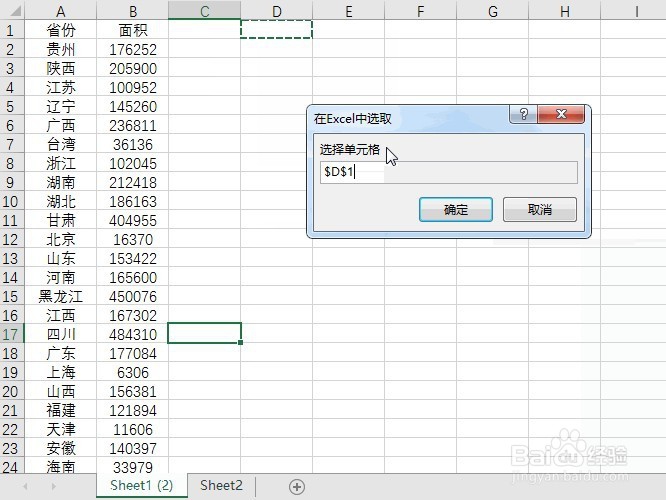Click the previous sheet navigation arrow
Viewport: 666px width, 500px height.
coord(25,486)
